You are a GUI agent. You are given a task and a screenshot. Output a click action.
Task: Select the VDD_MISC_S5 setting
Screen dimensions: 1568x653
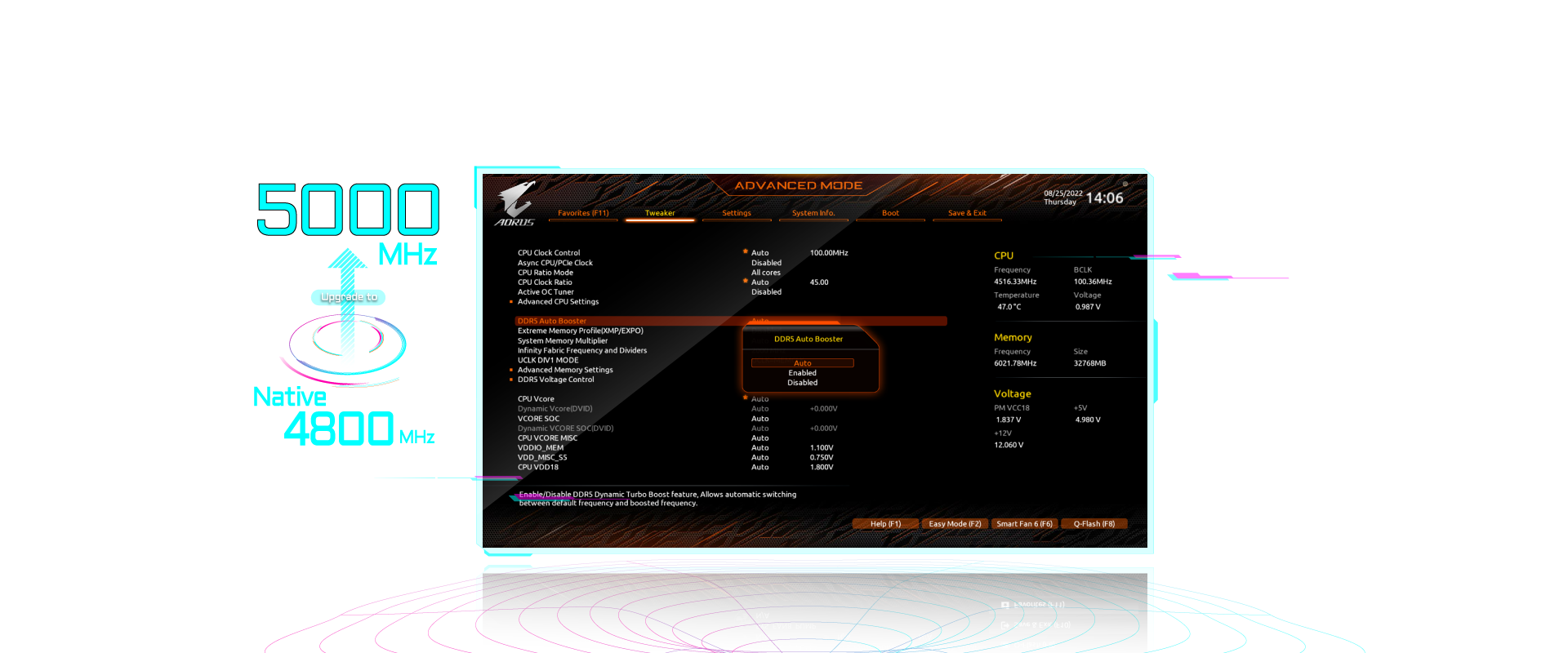coord(542,458)
